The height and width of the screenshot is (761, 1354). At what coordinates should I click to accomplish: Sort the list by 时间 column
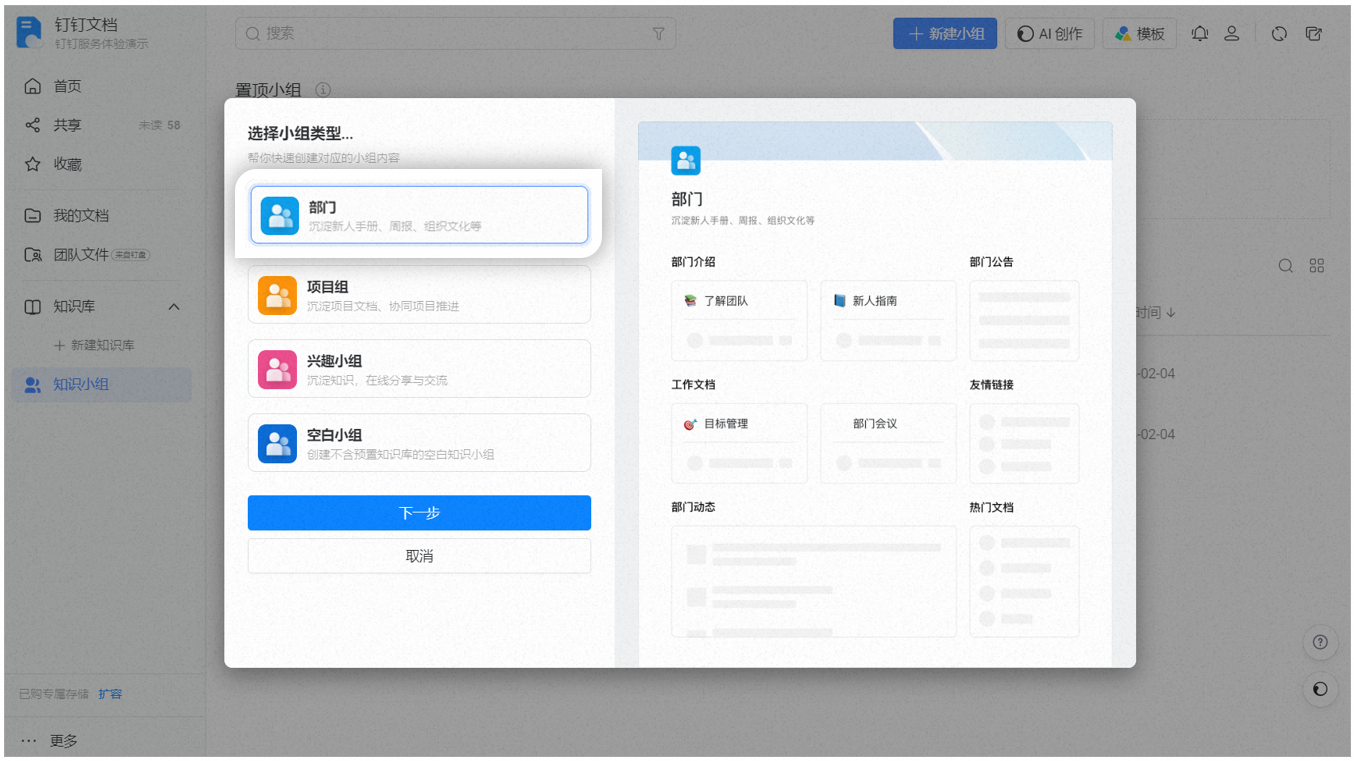pyautogui.click(x=1156, y=312)
